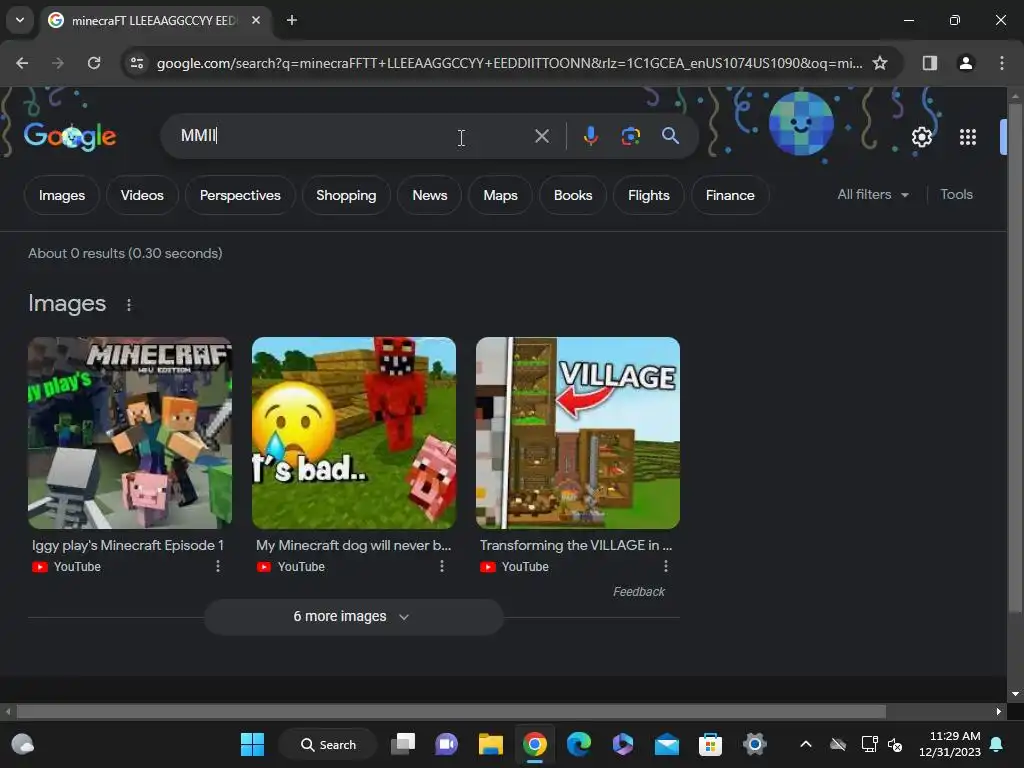Clear the search box with X

click(541, 136)
